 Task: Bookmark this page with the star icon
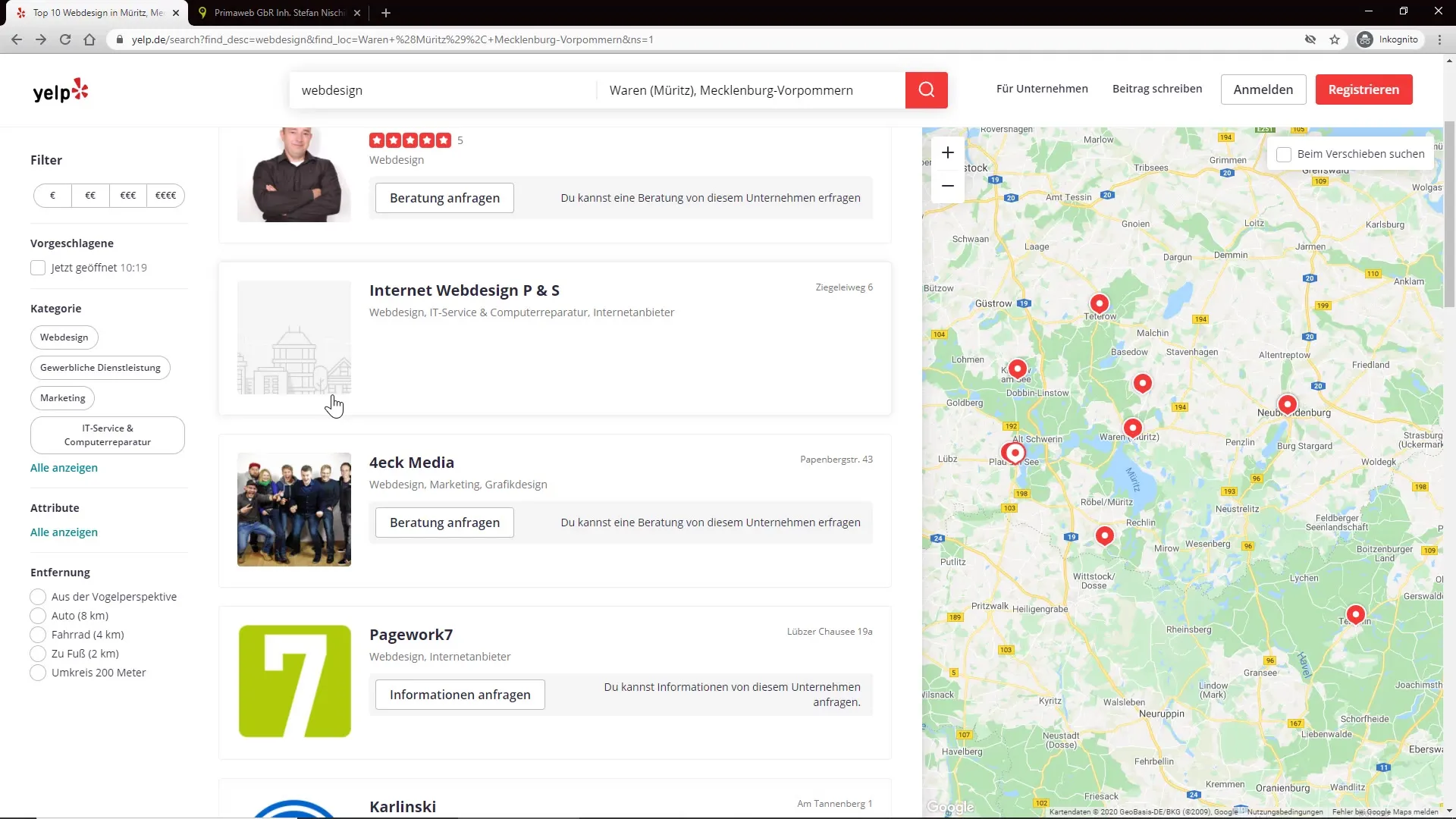[x=1335, y=39]
